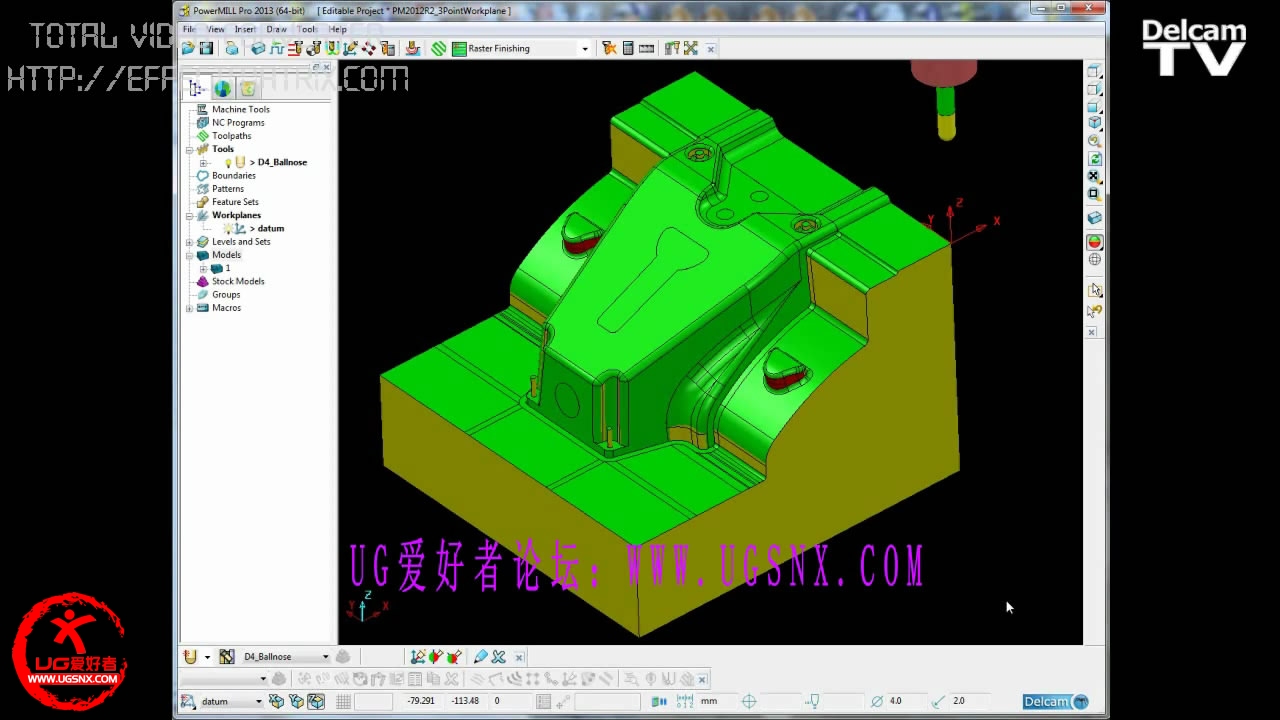Viewport: 1280px width, 720px height.
Task: Click the Zoom Box icon
Action: 1094,193
